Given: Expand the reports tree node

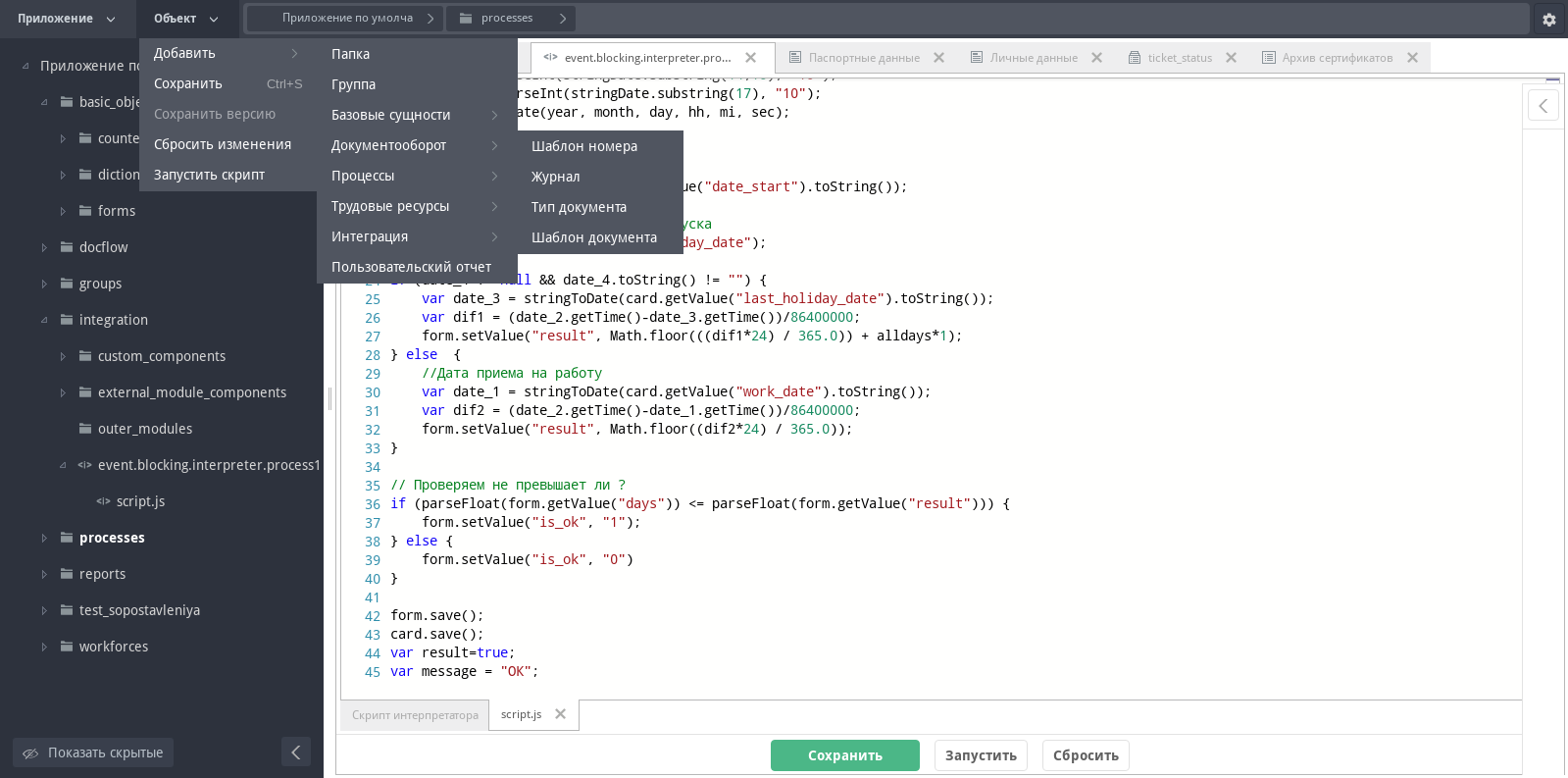Looking at the screenshot, I should point(44,574).
